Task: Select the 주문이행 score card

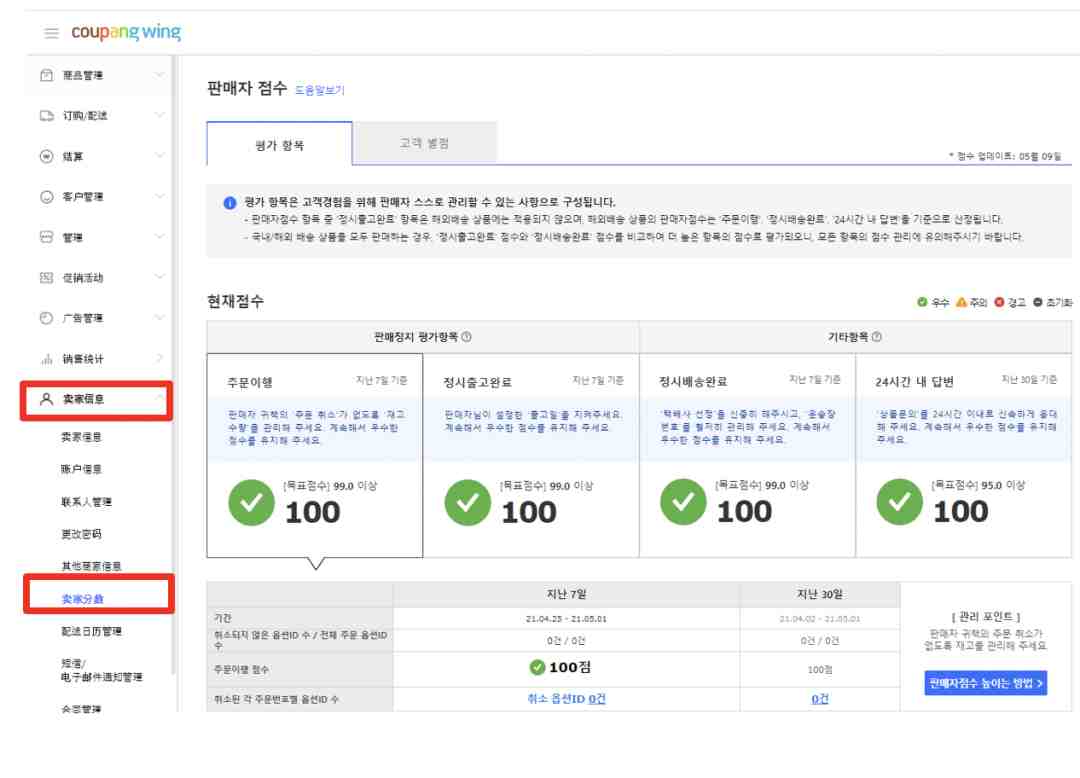Action: (315, 455)
